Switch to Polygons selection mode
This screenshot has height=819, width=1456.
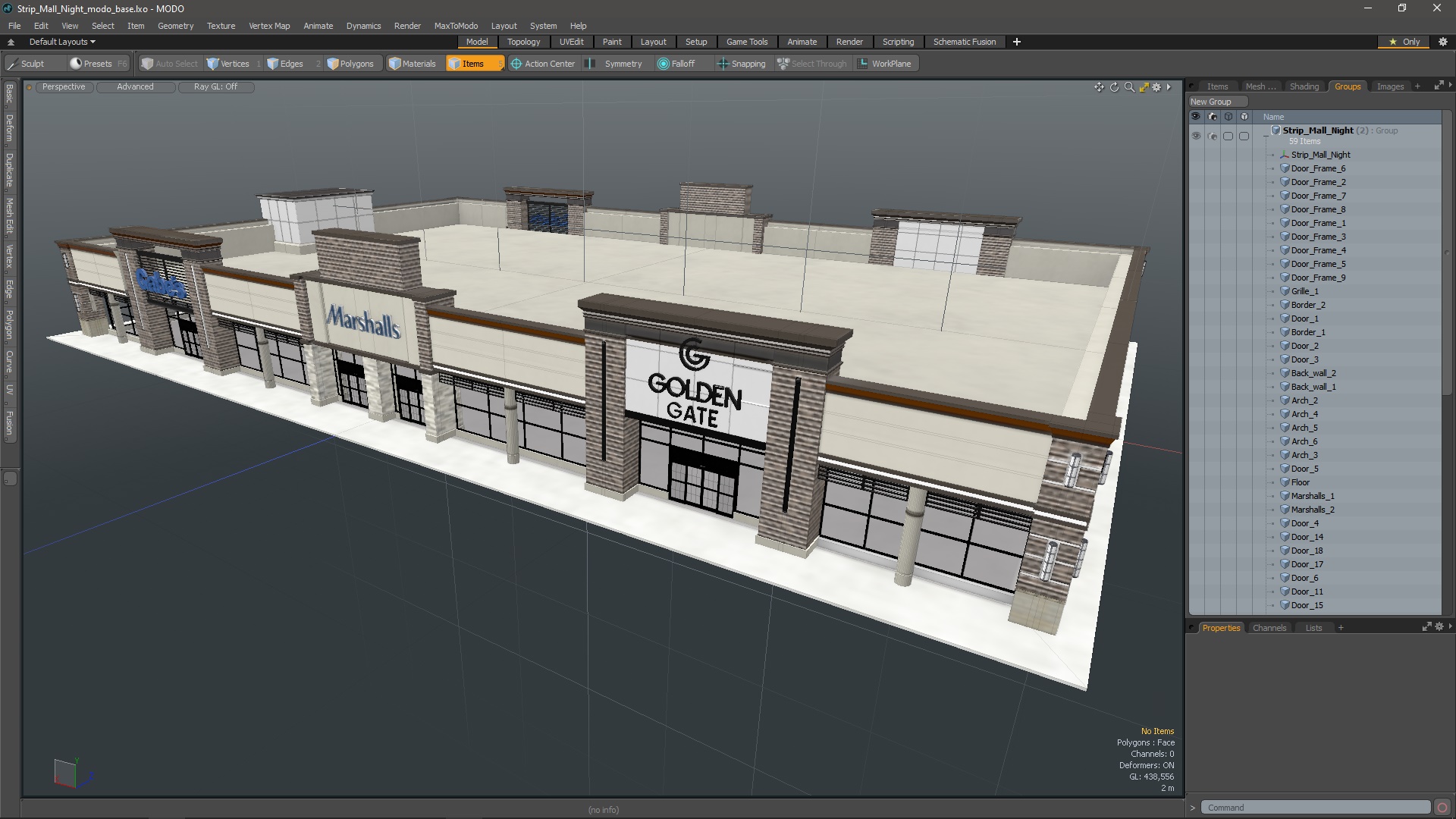[x=350, y=64]
